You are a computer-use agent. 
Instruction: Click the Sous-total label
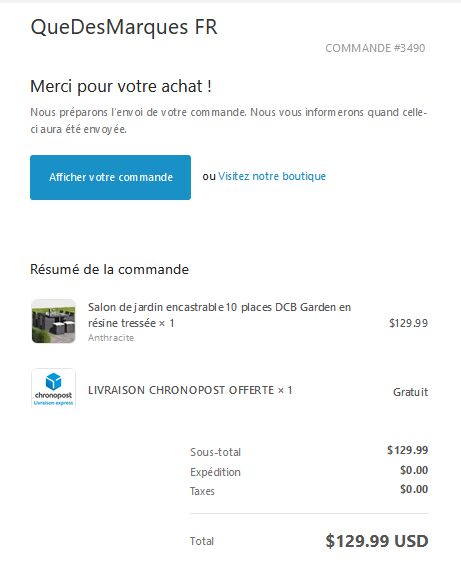pos(215,452)
